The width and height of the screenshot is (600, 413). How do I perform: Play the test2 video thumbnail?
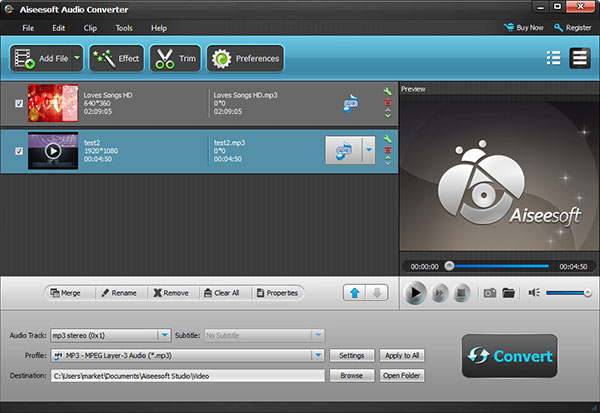53,151
